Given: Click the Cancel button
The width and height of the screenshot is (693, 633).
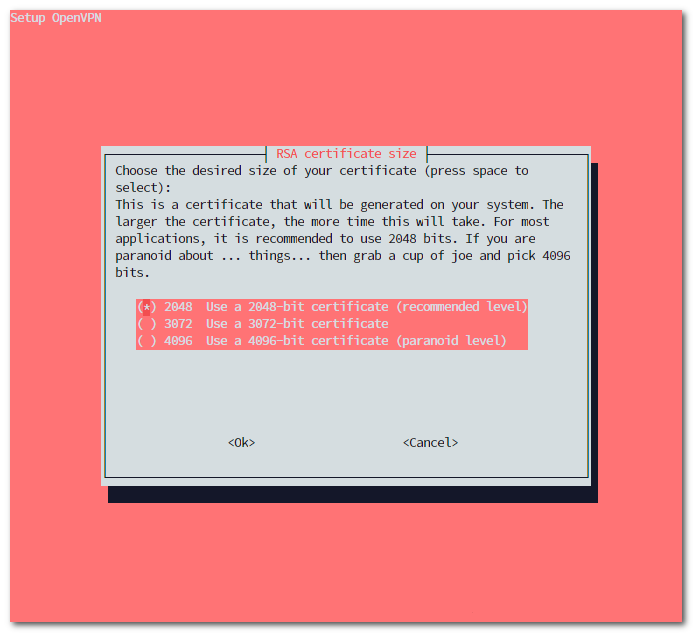Looking at the screenshot, I should tap(430, 442).
